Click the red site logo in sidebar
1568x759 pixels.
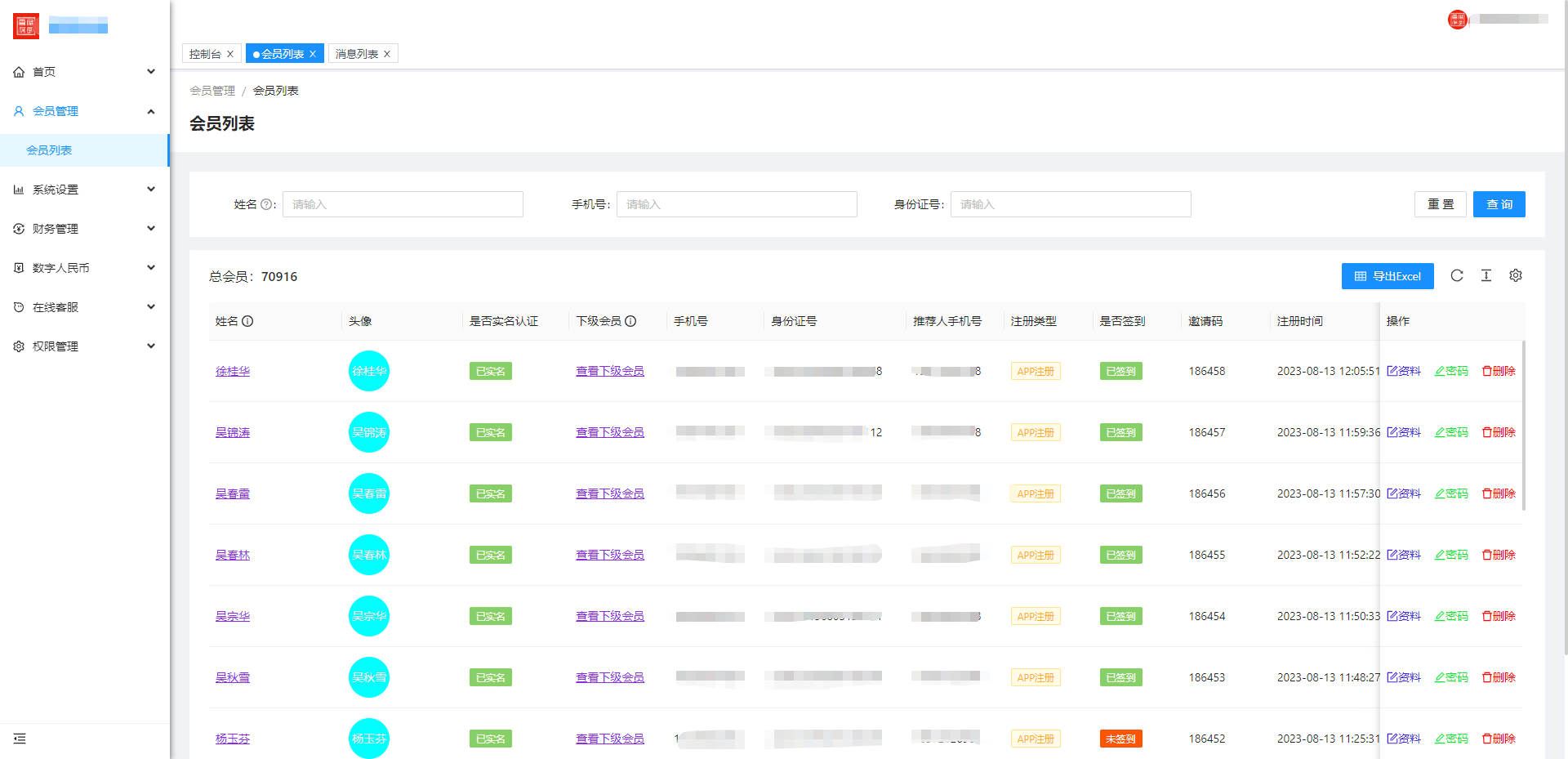(26, 26)
